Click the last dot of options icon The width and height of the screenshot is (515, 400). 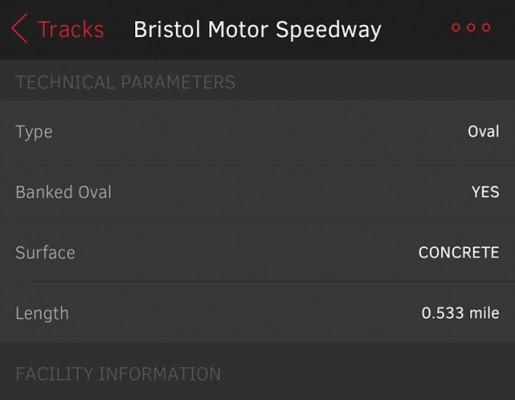pos(486,27)
